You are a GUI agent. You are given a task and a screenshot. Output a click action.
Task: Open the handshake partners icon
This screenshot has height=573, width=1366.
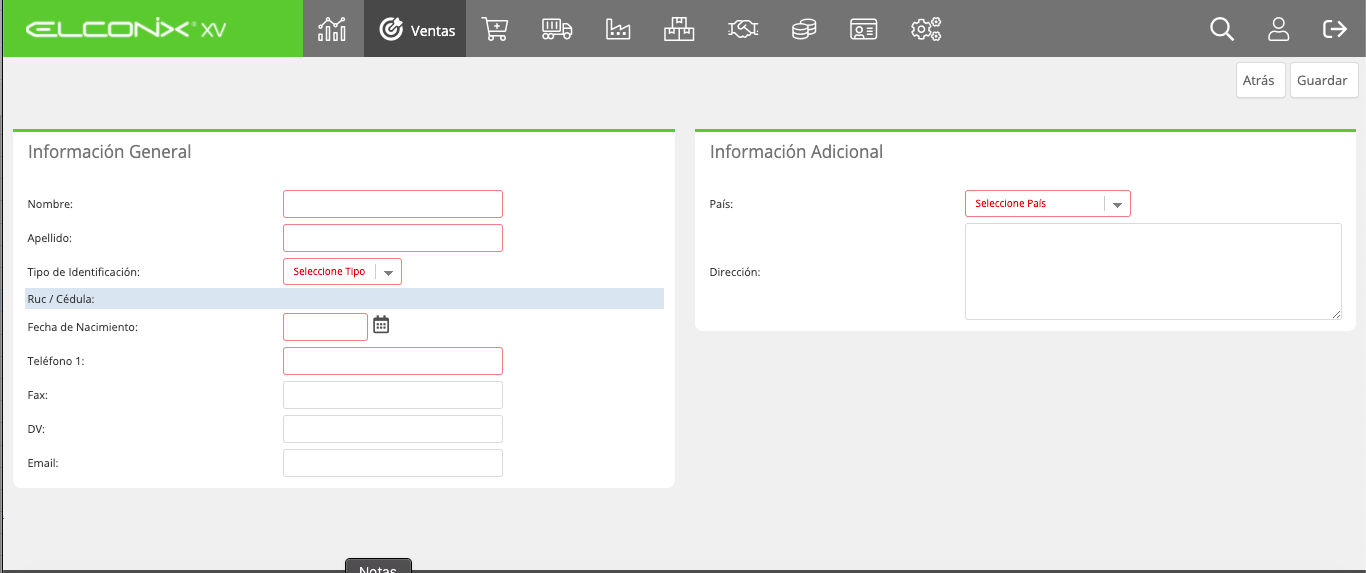[741, 29]
